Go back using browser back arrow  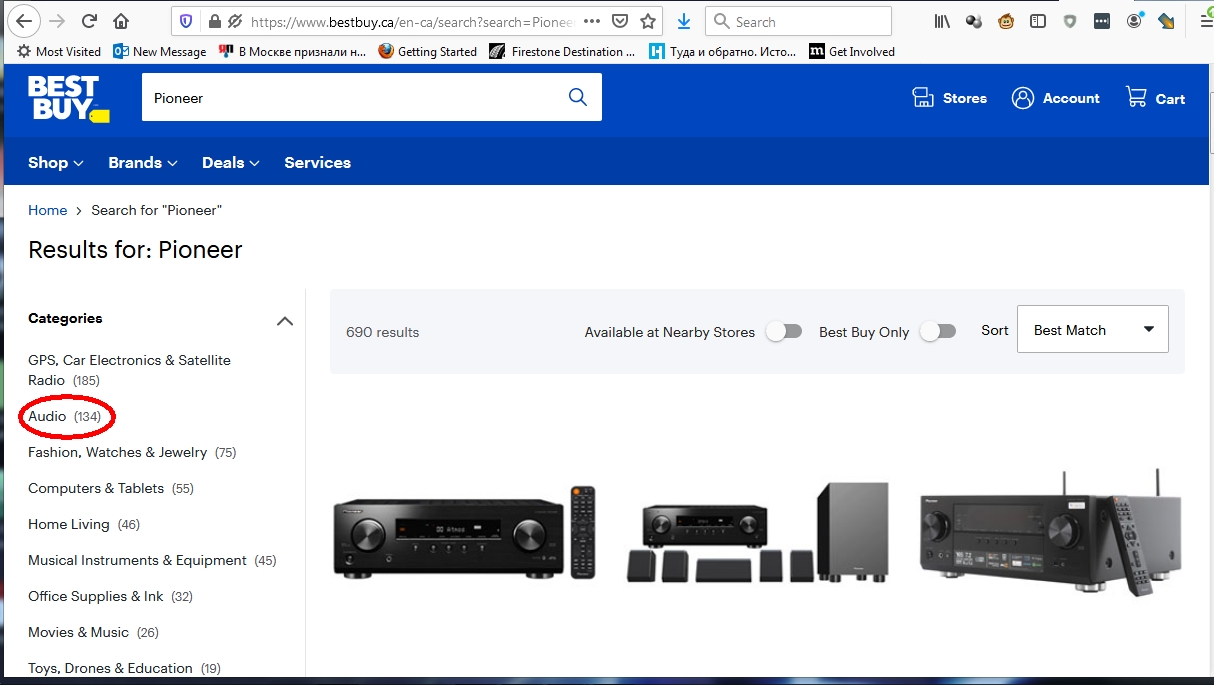(24, 21)
